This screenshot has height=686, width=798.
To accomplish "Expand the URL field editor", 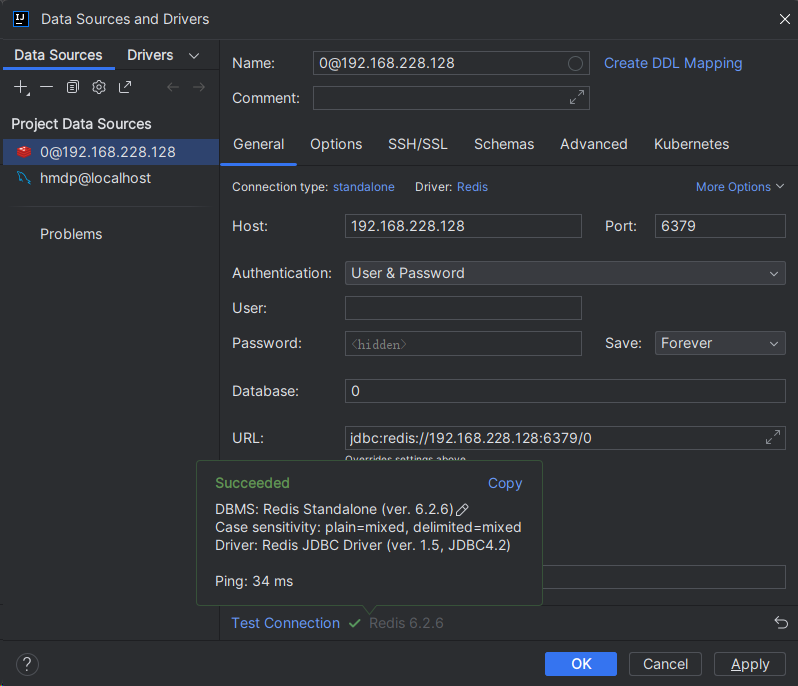I will pos(773,437).
